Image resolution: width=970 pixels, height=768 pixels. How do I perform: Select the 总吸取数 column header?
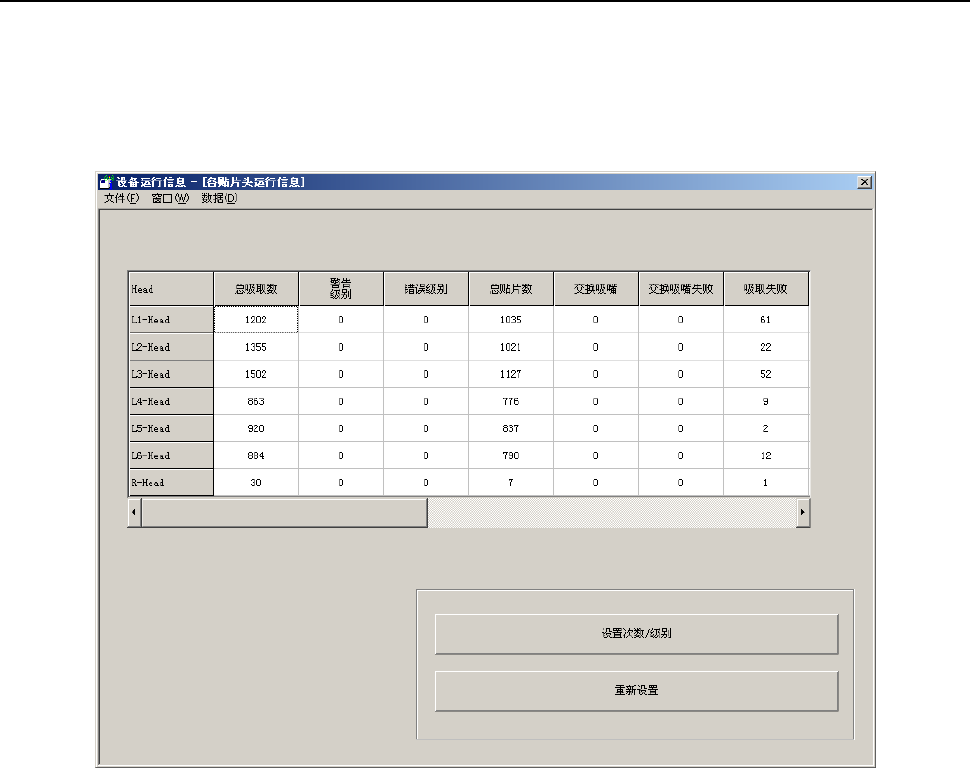[x=256, y=289]
